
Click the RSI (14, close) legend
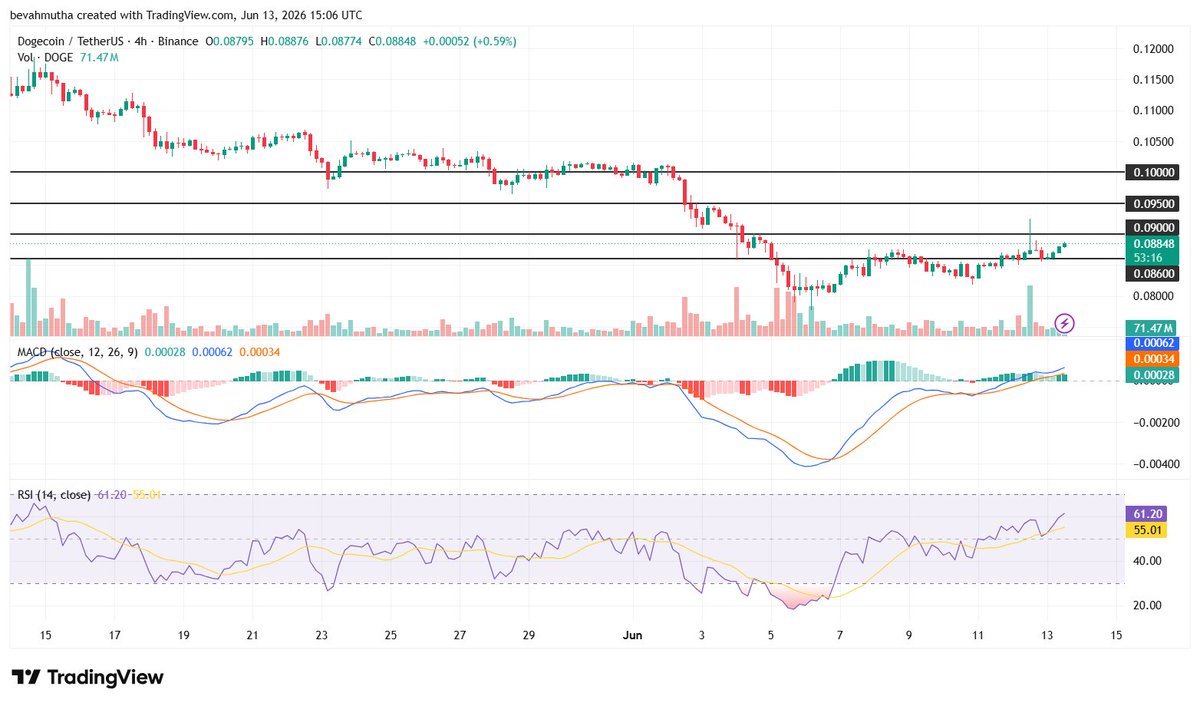pos(54,495)
